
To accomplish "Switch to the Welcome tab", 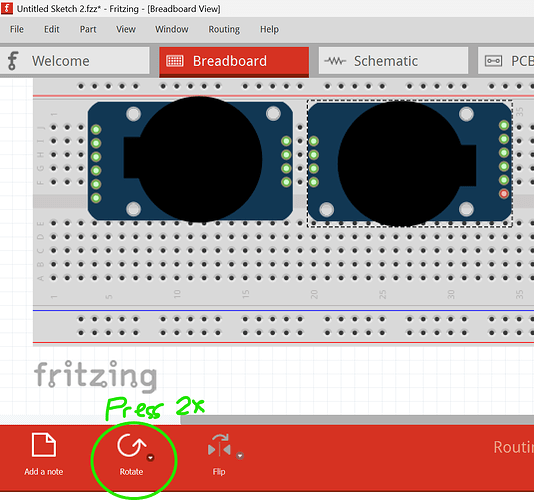I will pos(75,61).
